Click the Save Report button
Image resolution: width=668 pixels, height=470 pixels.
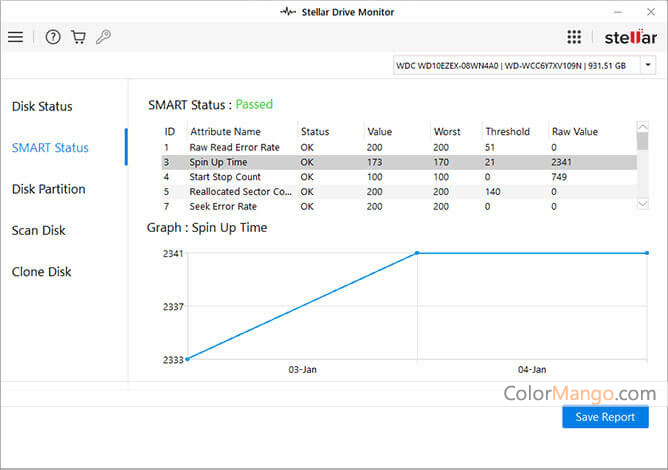605,417
